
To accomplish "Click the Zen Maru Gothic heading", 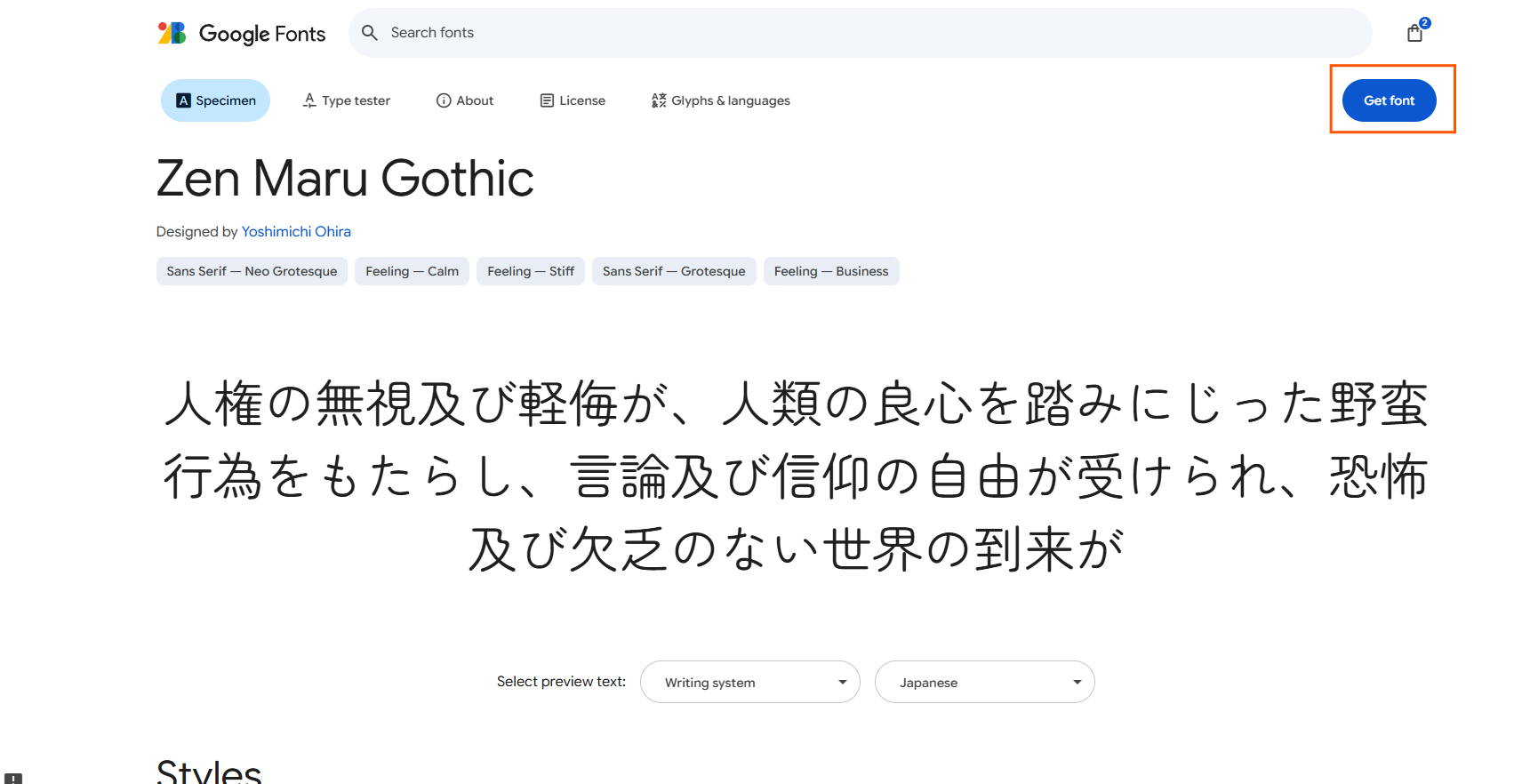I will pyautogui.click(x=345, y=178).
